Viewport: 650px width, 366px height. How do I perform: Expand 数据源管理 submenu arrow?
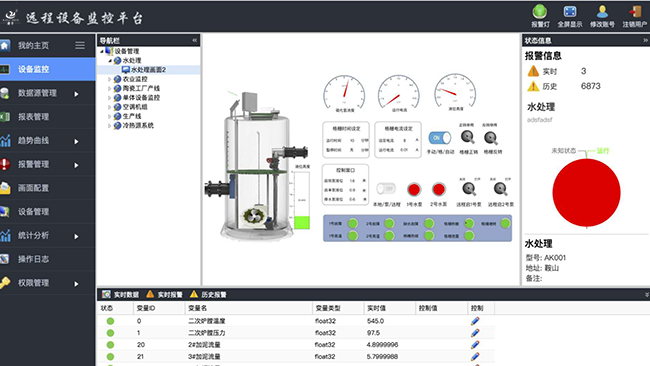(x=76, y=94)
